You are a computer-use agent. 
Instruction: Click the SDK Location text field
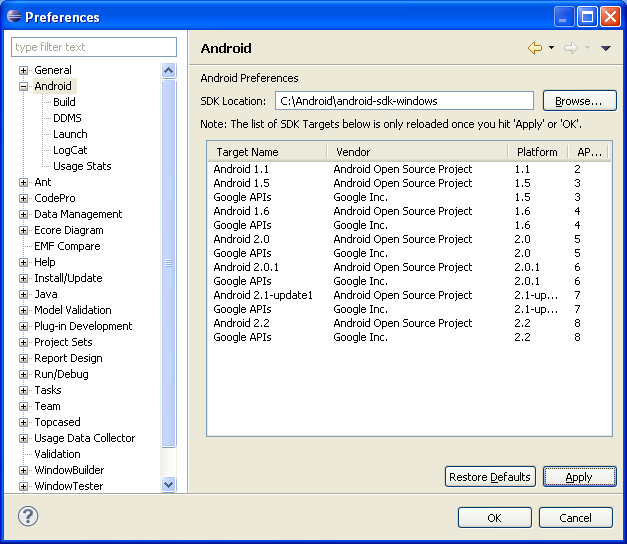tap(404, 101)
